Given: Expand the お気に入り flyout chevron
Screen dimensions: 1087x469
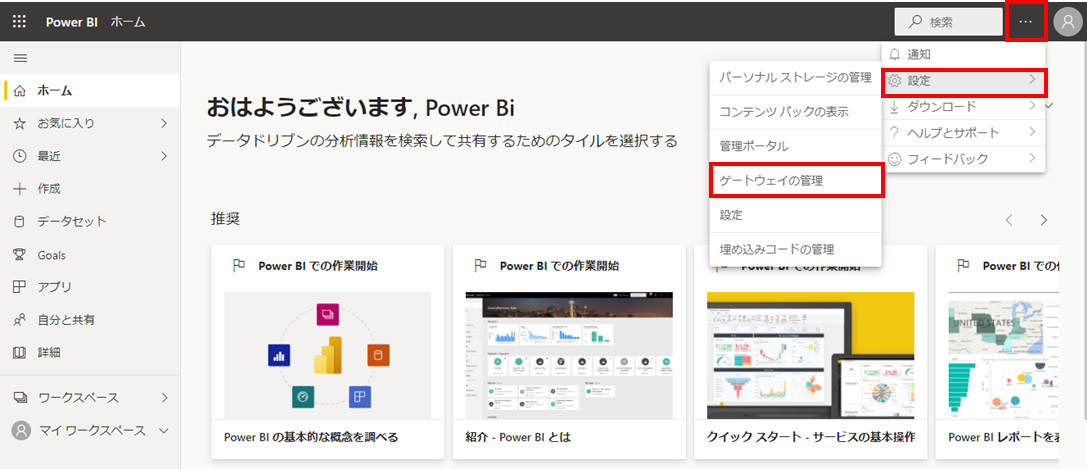Looking at the screenshot, I should pyautogui.click(x=164, y=124).
